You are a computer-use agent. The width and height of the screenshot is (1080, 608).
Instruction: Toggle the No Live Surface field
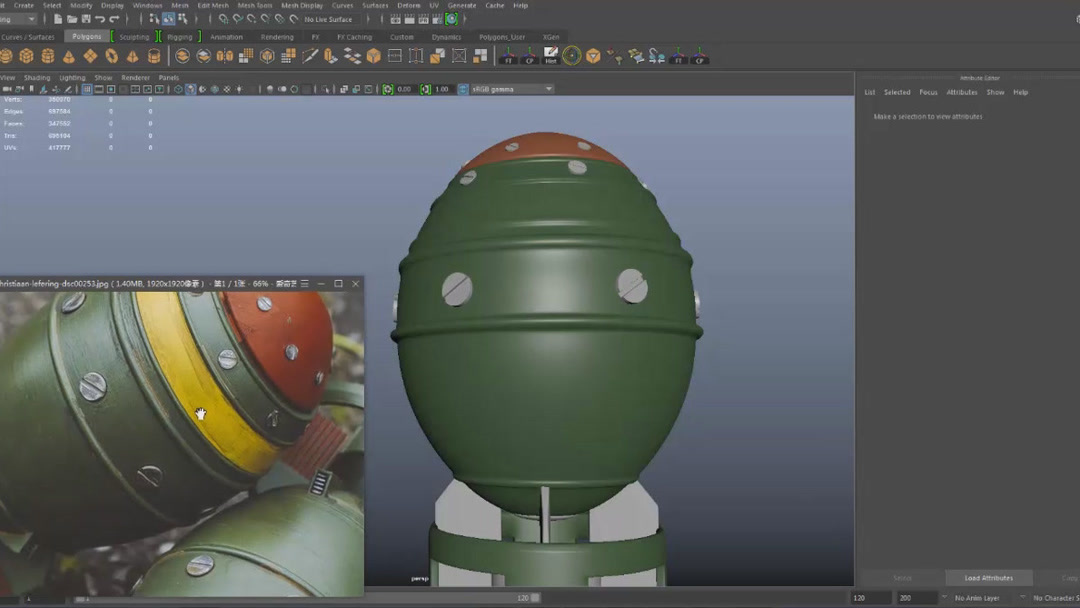[x=328, y=19]
